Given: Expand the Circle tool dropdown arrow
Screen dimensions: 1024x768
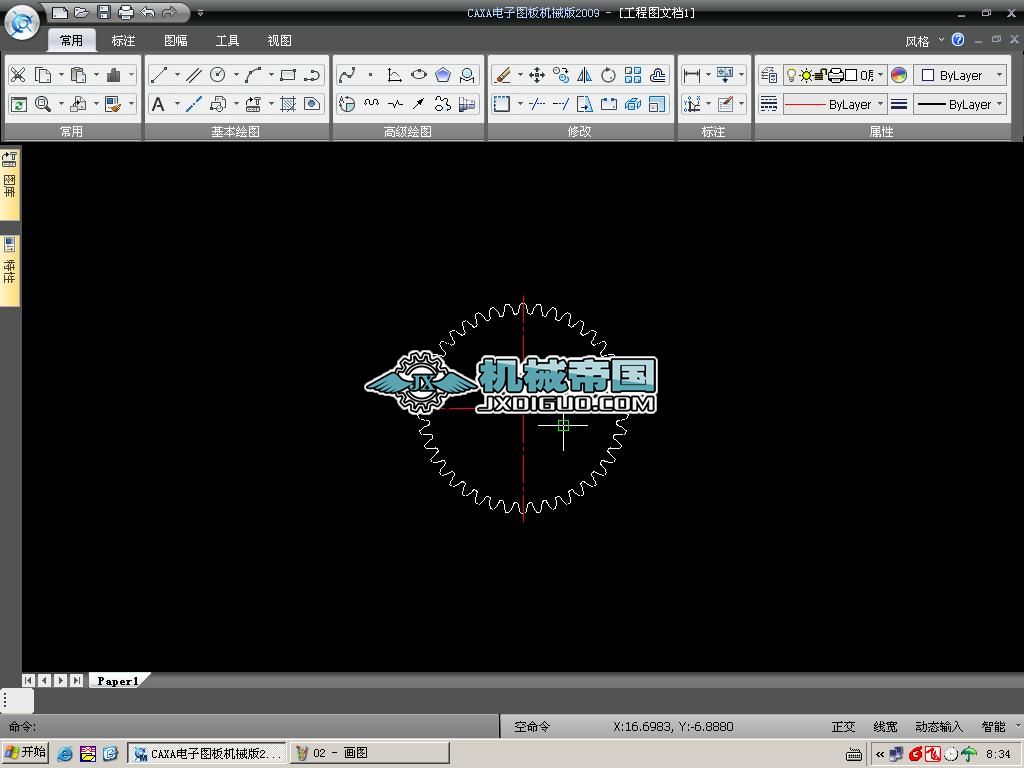Looking at the screenshot, I should point(236,75).
